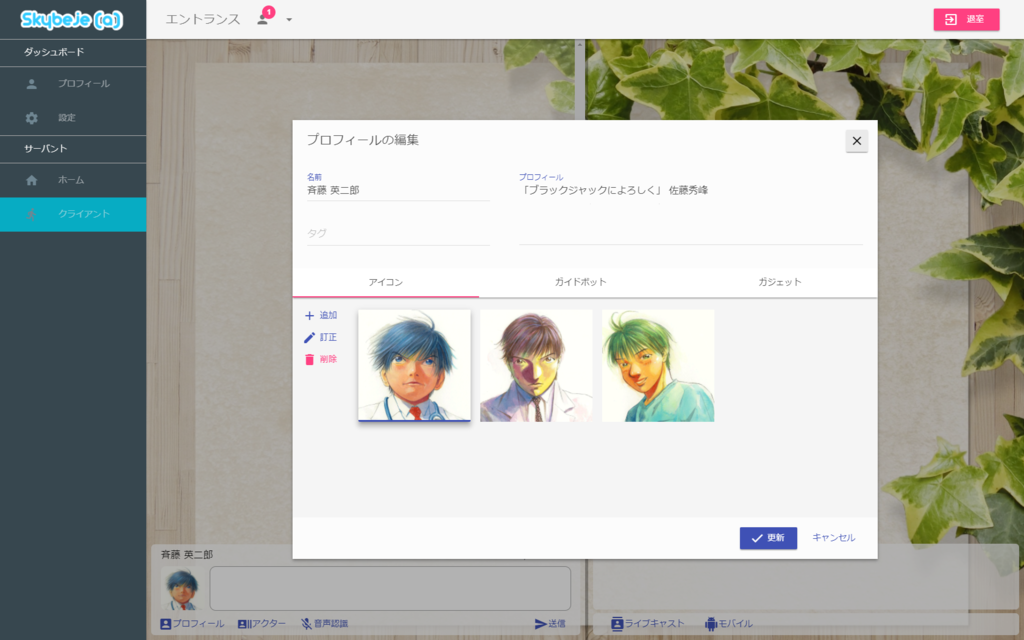Click the muted microphone icon

(306, 624)
